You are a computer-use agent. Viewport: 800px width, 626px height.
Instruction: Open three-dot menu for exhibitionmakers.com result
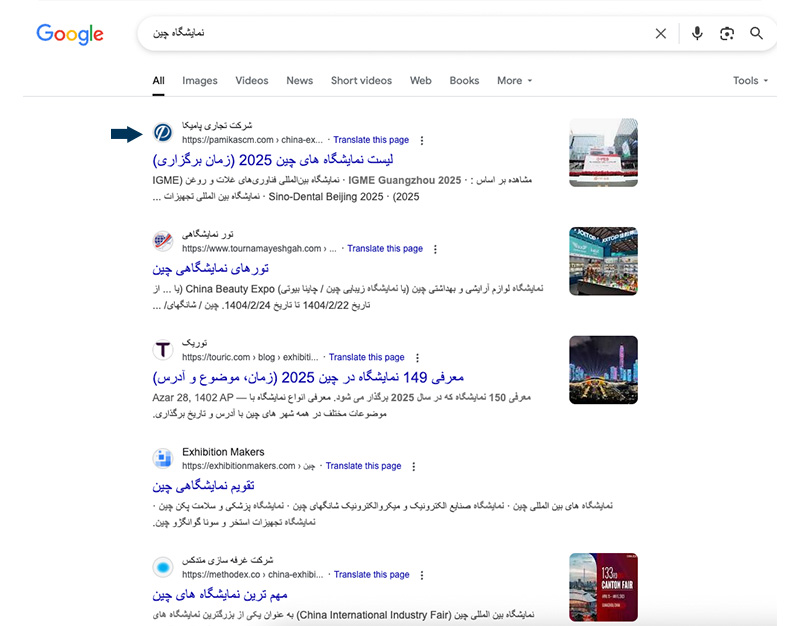click(414, 466)
